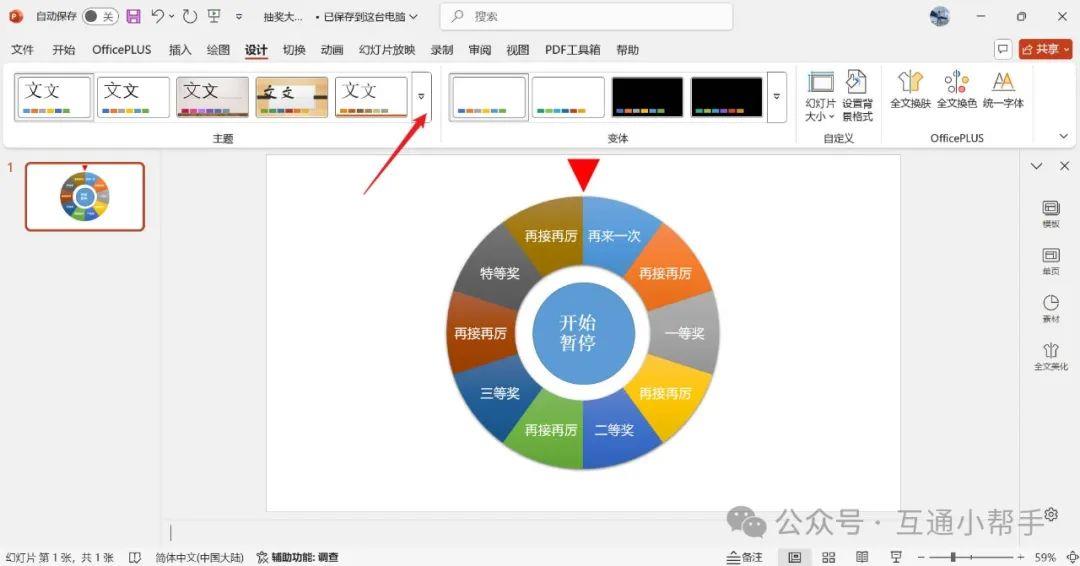Expand the themes gallery More arrow
This screenshot has width=1080, height=566.
(422, 97)
